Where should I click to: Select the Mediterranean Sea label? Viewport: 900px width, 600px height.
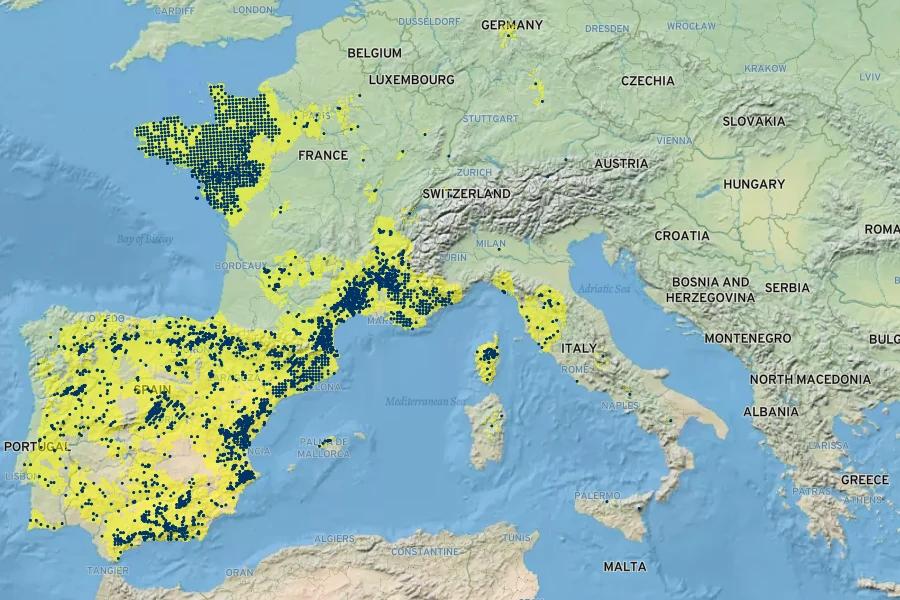coord(426,401)
